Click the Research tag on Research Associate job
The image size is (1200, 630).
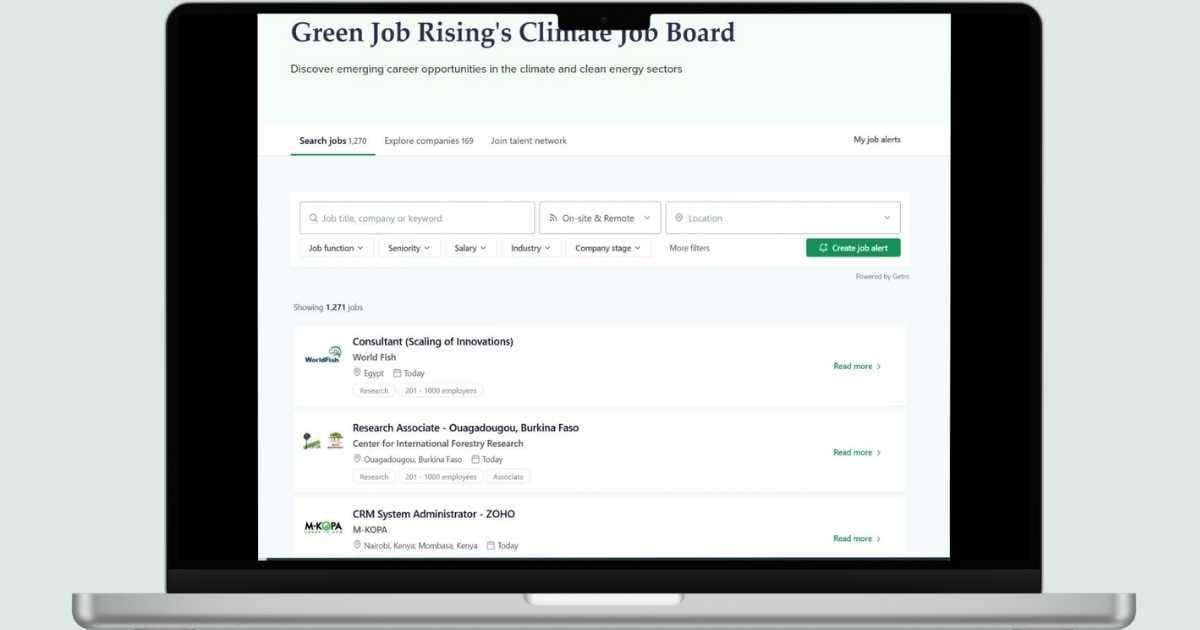tap(374, 477)
